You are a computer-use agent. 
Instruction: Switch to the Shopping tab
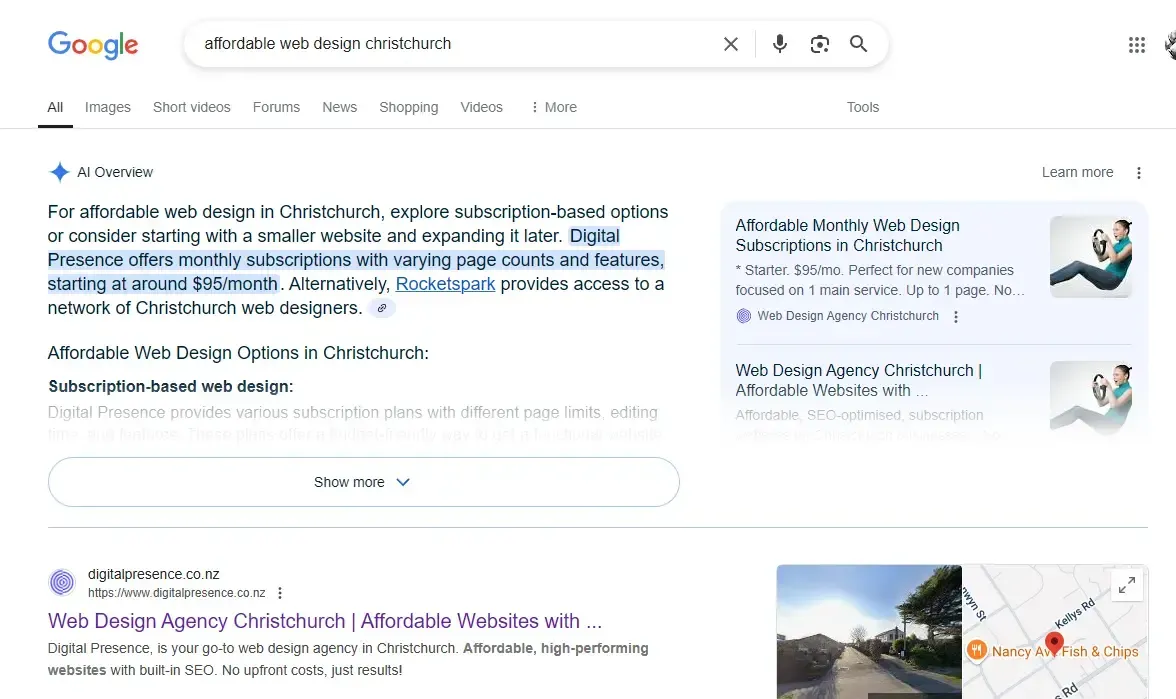(409, 107)
